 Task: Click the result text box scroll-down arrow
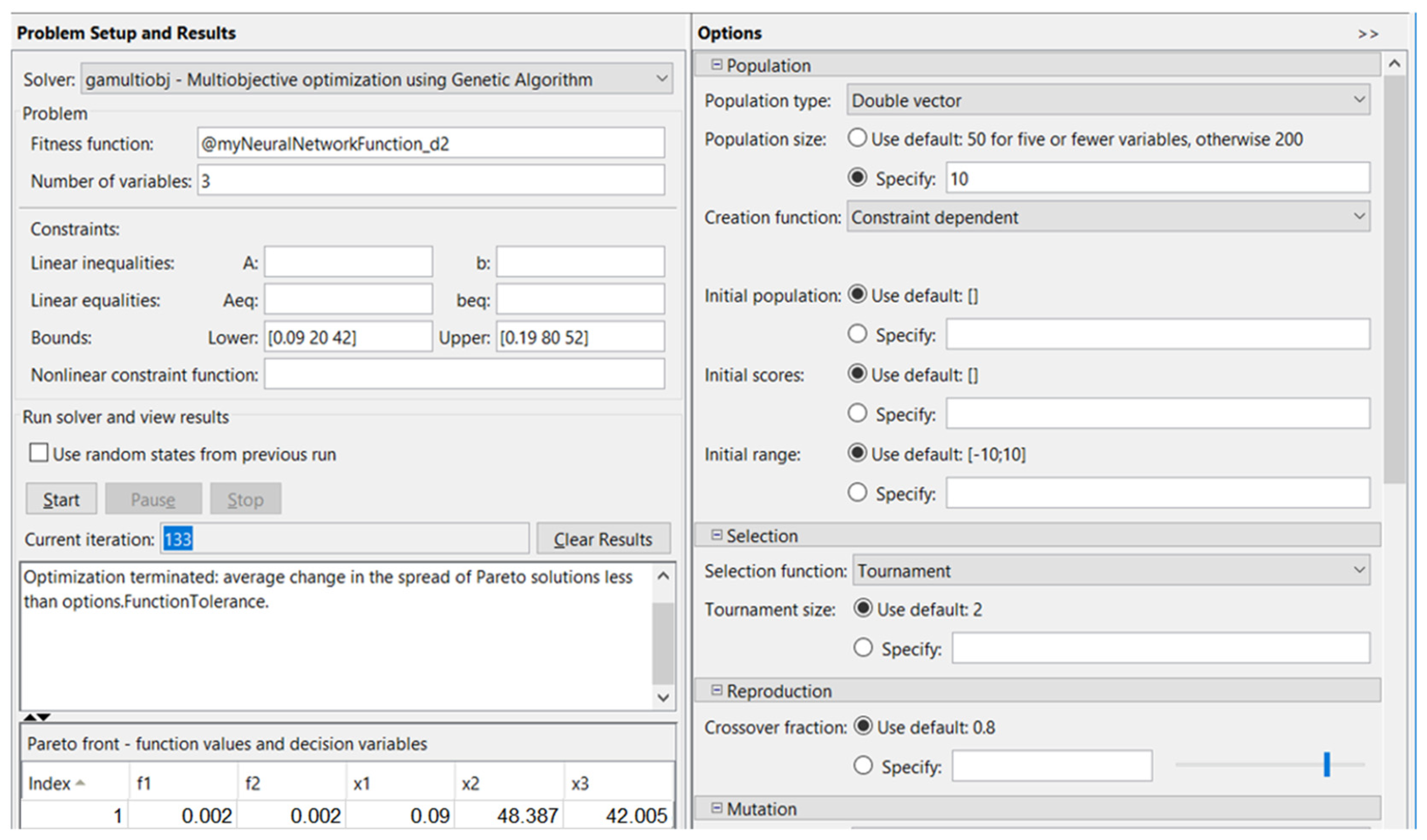click(x=664, y=698)
